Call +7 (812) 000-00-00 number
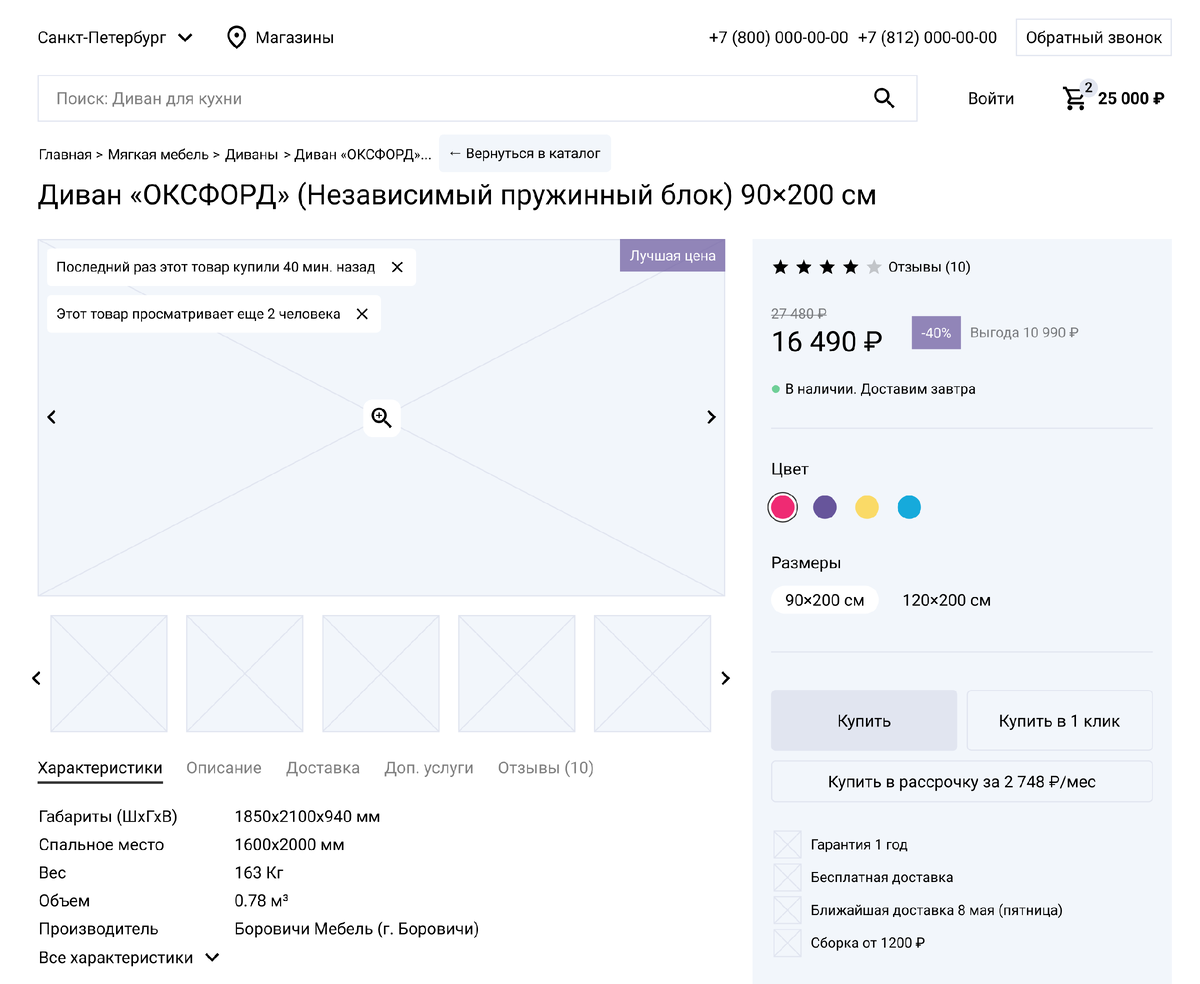The width and height of the screenshot is (1200, 984). coord(927,38)
